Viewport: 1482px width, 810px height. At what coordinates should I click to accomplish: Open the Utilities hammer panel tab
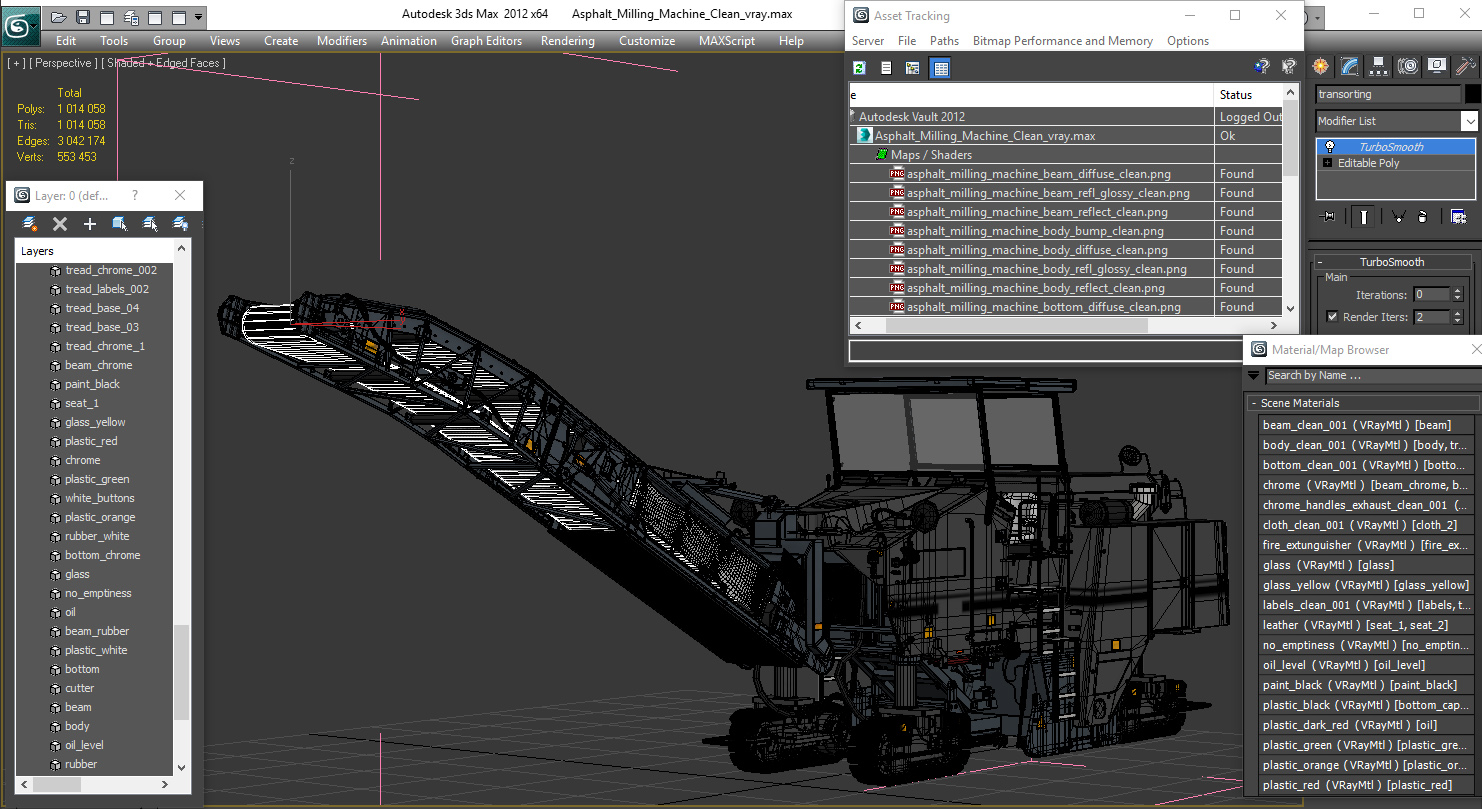[x=1466, y=66]
